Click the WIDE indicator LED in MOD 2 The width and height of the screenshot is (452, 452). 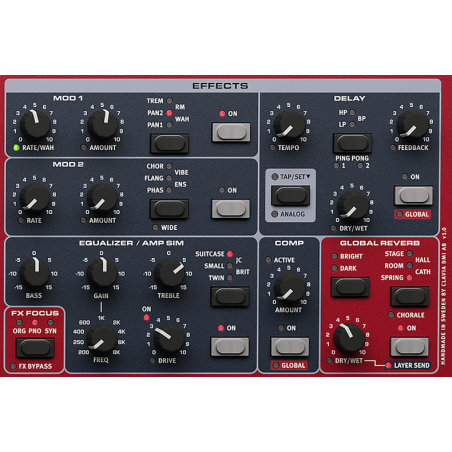click(155, 227)
